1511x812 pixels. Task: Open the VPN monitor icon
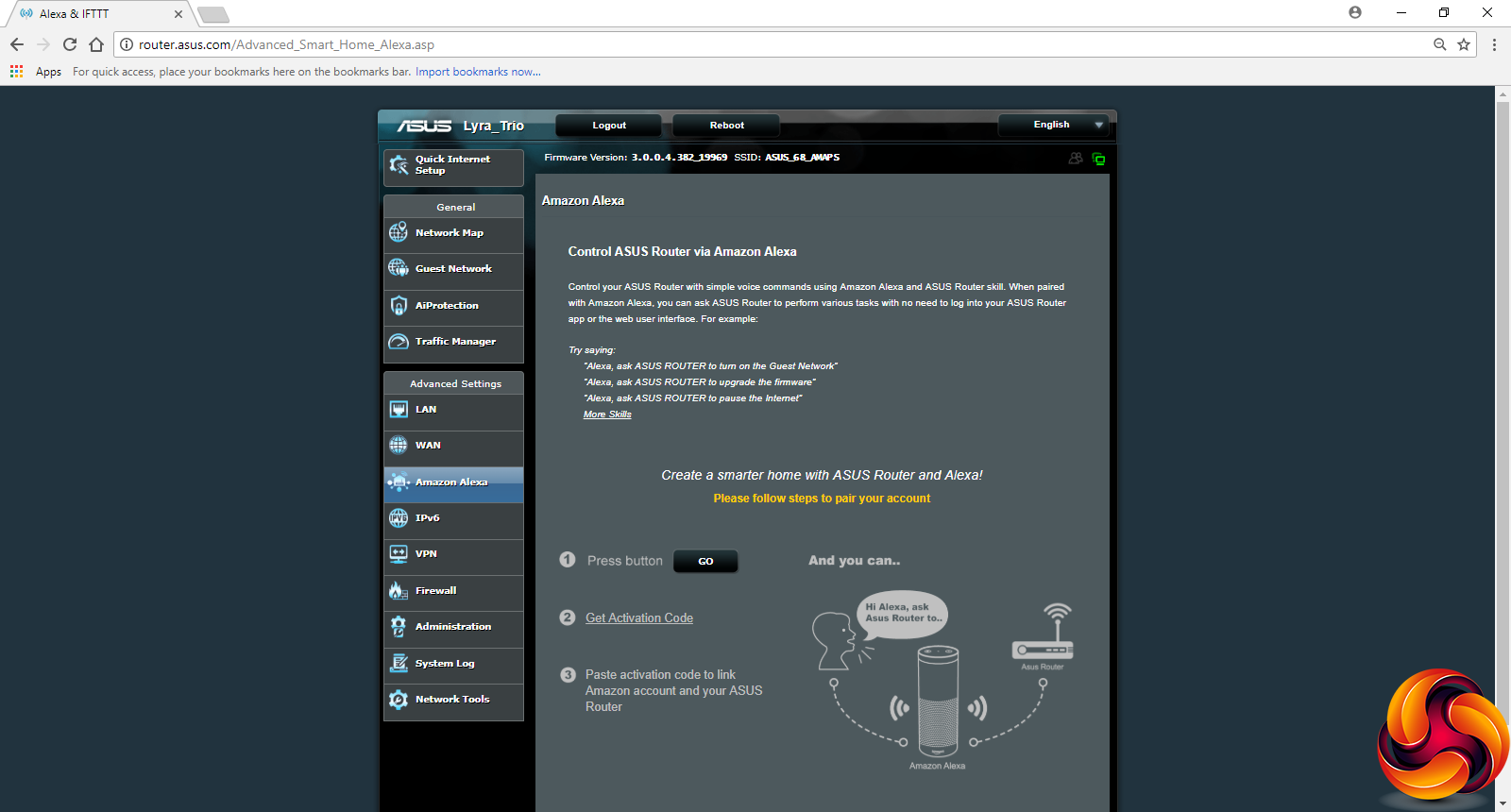(x=399, y=553)
